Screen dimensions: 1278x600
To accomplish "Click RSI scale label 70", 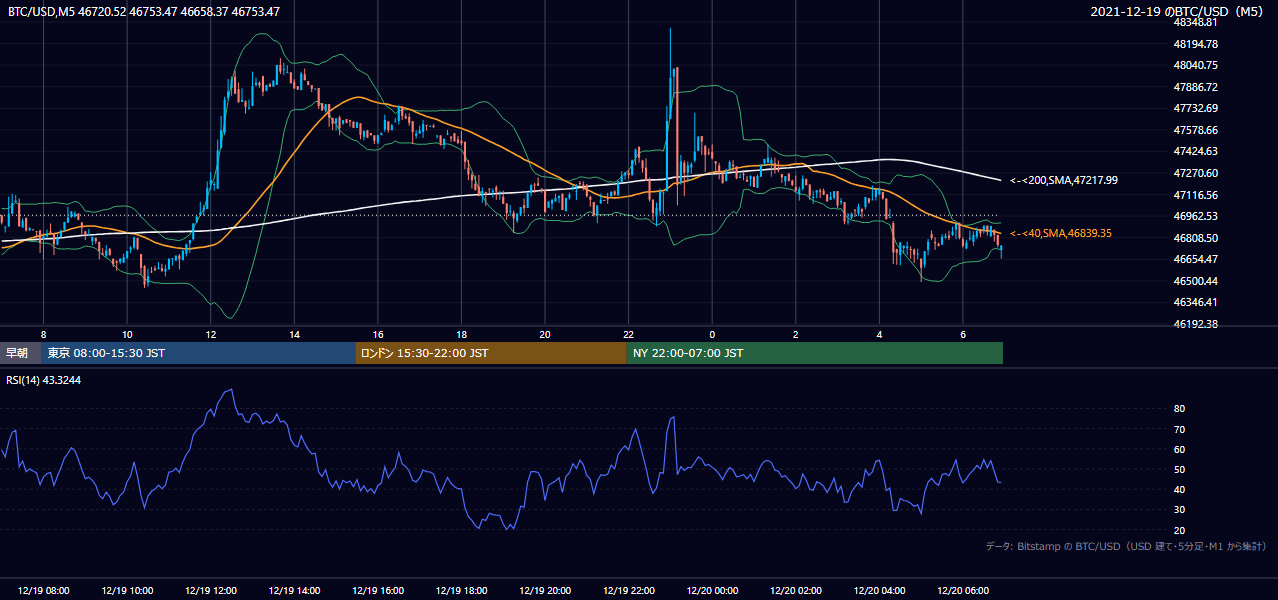I will pyautogui.click(x=1180, y=429).
